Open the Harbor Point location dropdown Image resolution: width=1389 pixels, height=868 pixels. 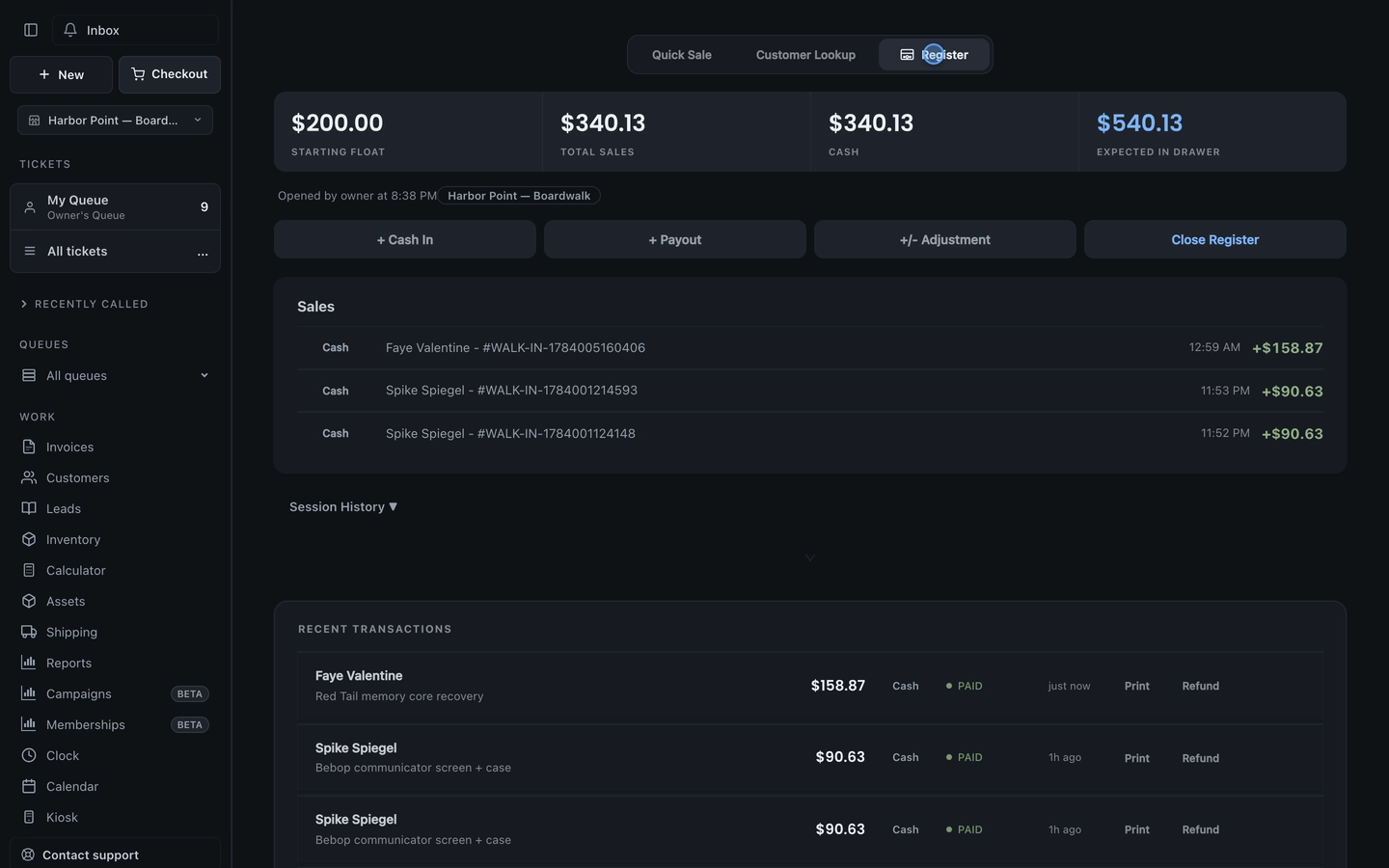pyautogui.click(x=115, y=121)
